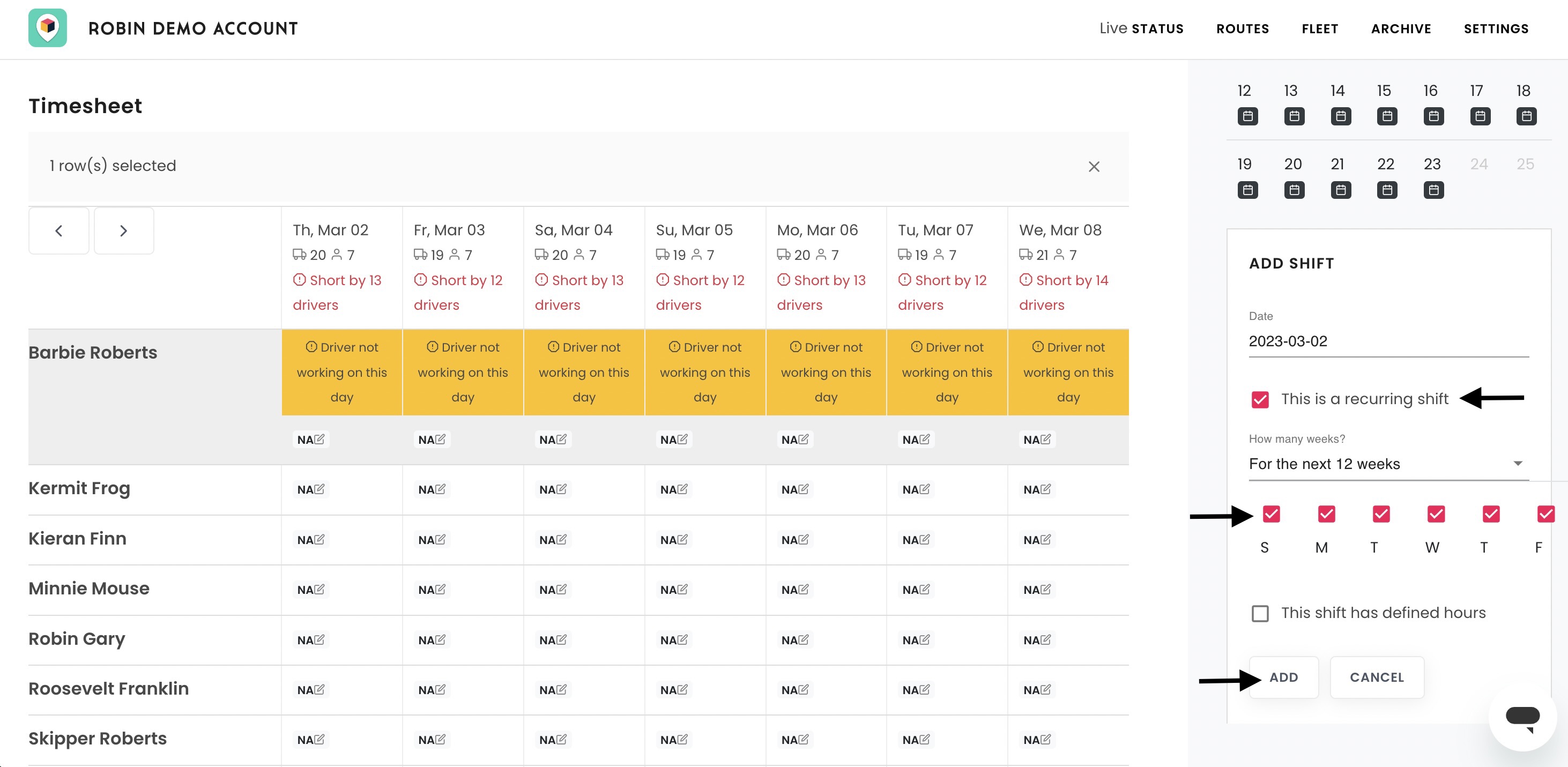Click the Su, Mar 05 column header

coord(694,230)
